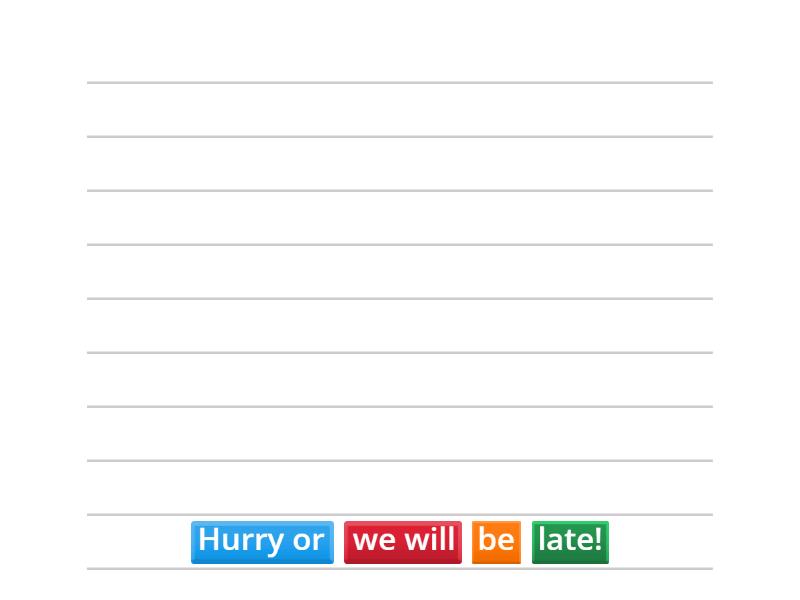Click the second empty lined row from top

[x=400, y=164]
